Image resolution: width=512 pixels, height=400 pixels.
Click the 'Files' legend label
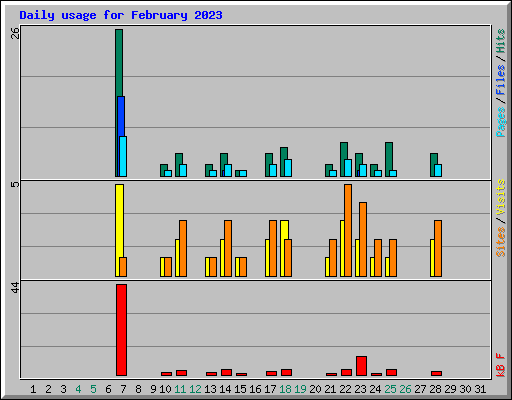point(500,79)
